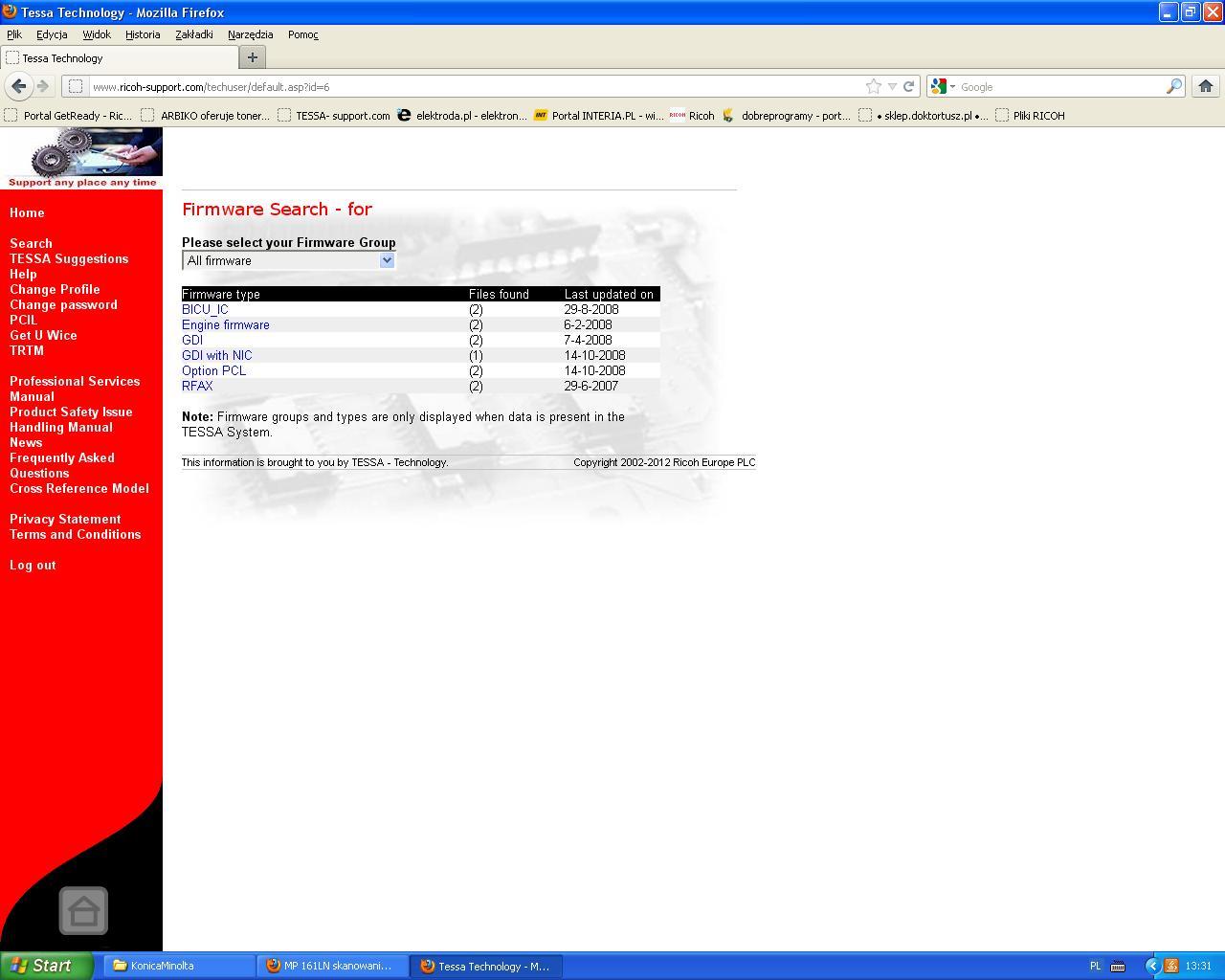Click the Google search input field
This screenshot has height=980, width=1225.
1060,86
